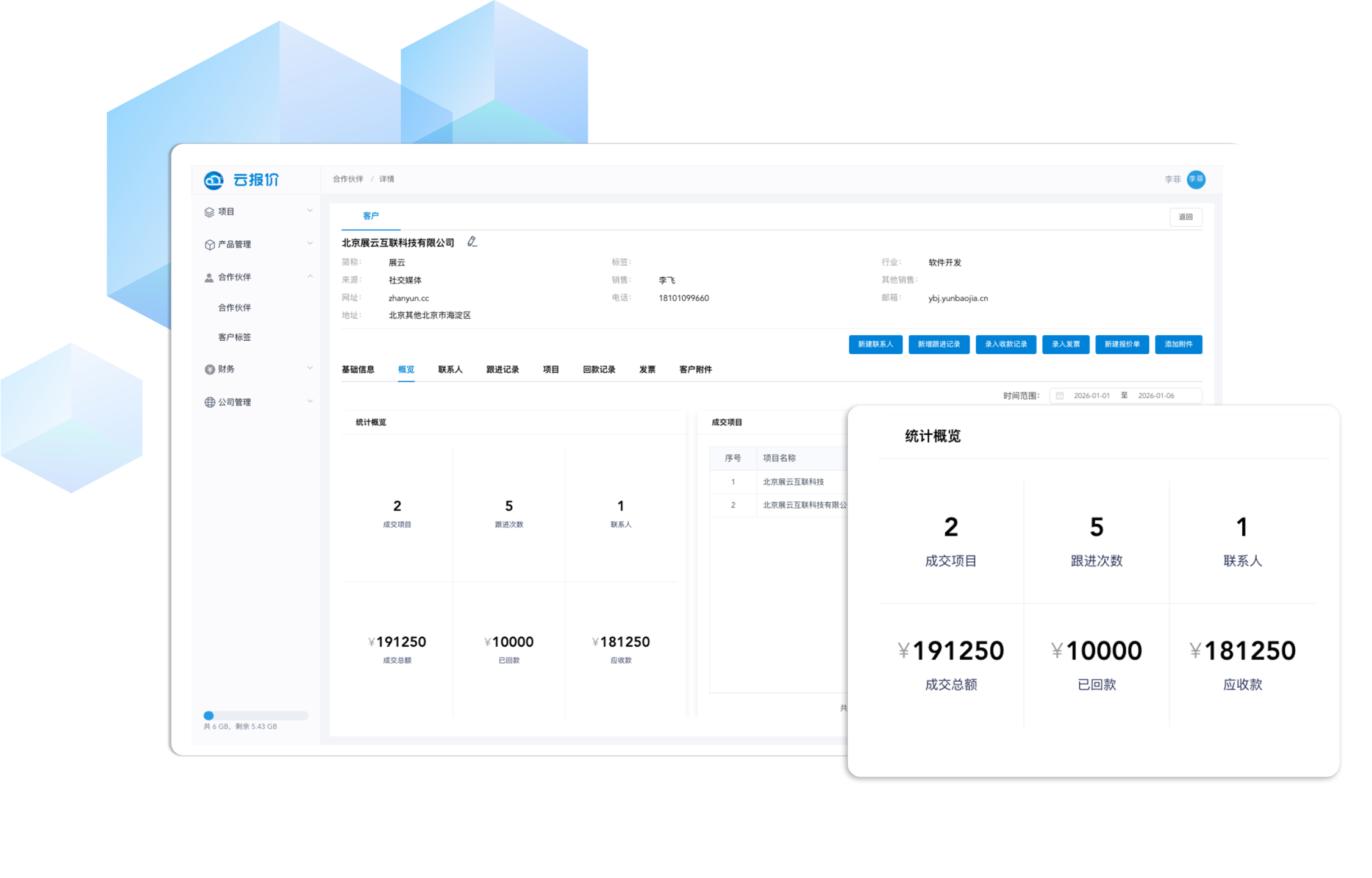Click the 云报价 cloud logo icon
The height and width of the screenshot is (878, 1372).
point(213,180)
